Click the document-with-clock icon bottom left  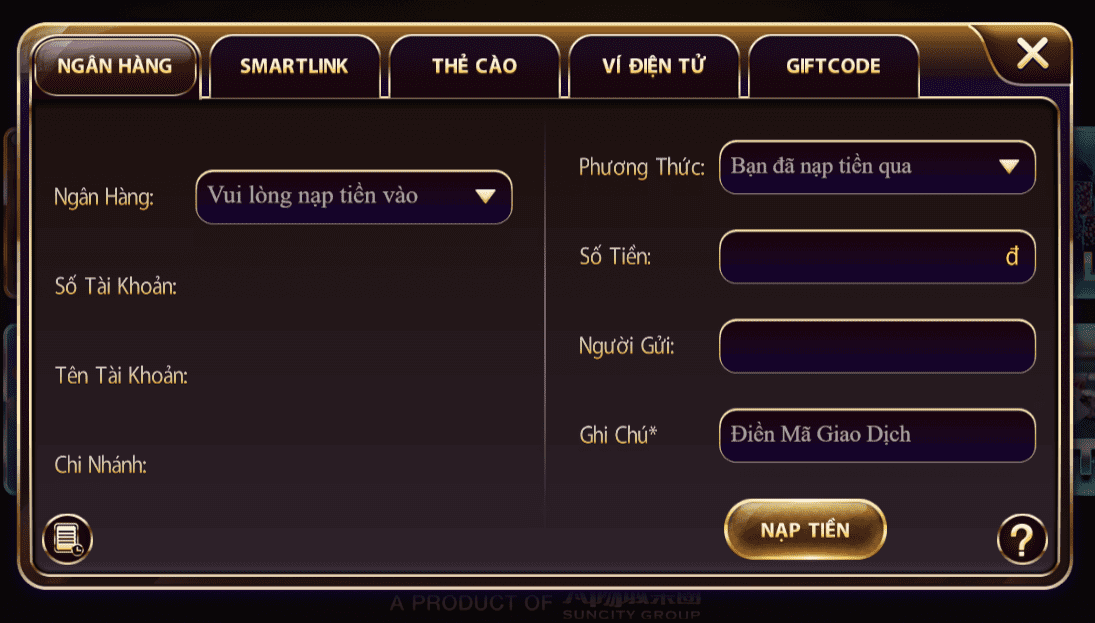point(68,539)
